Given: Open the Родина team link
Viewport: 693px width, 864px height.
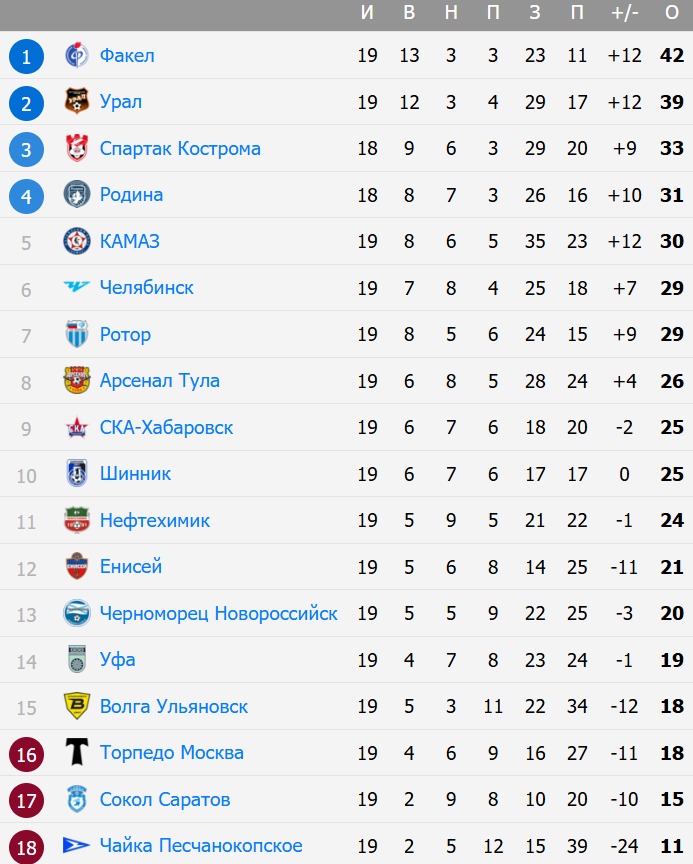Looking at the screenshot, I should coord(131,195).
